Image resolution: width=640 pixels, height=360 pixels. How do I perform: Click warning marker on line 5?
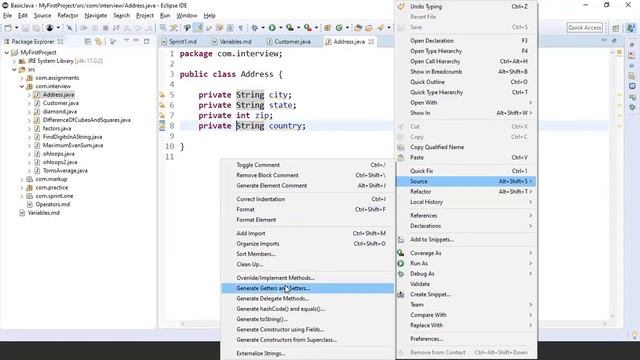click(162, 95)
